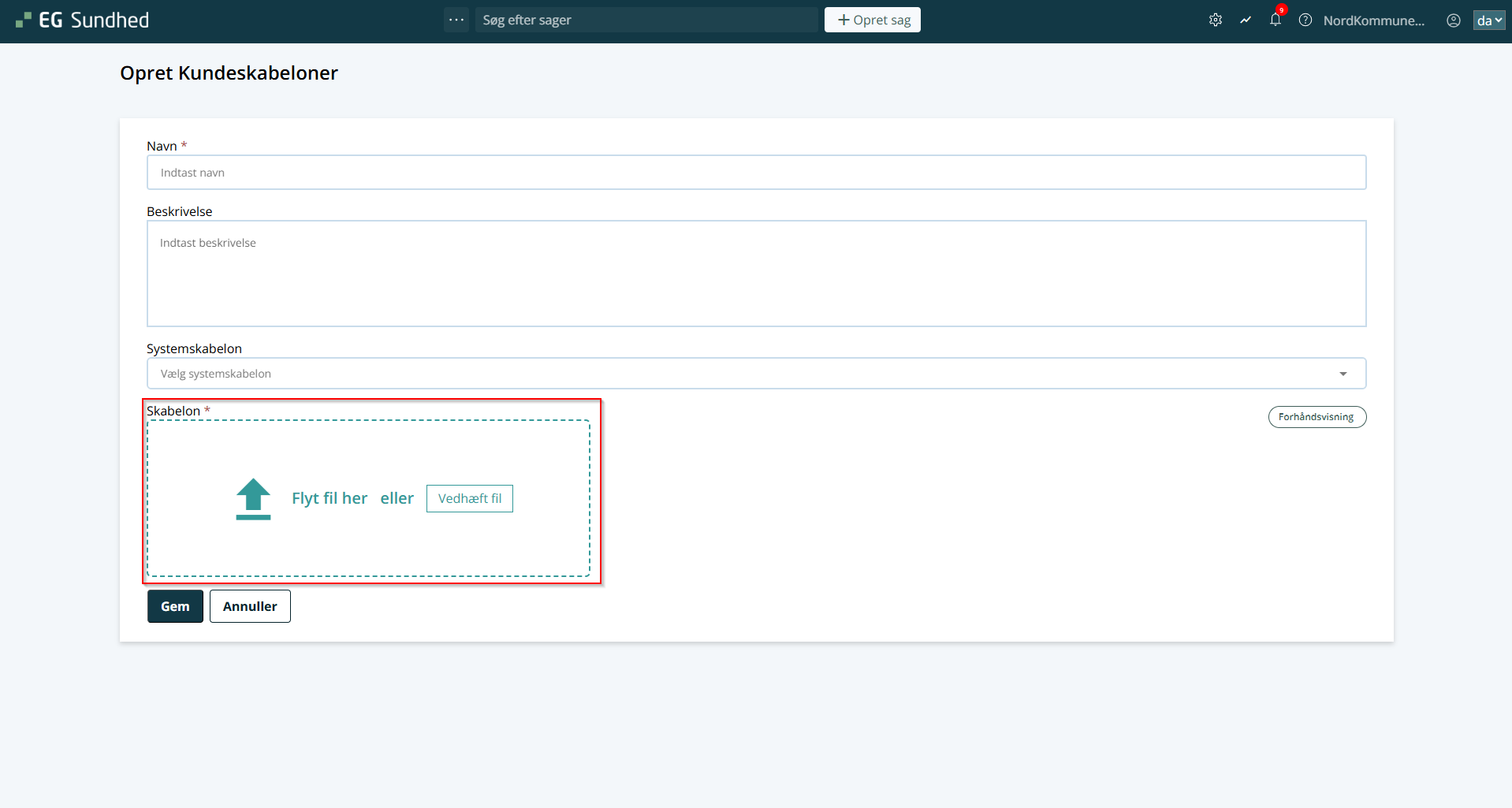
Task: Click the EG Sundhed logo
Action: (83, 20)
